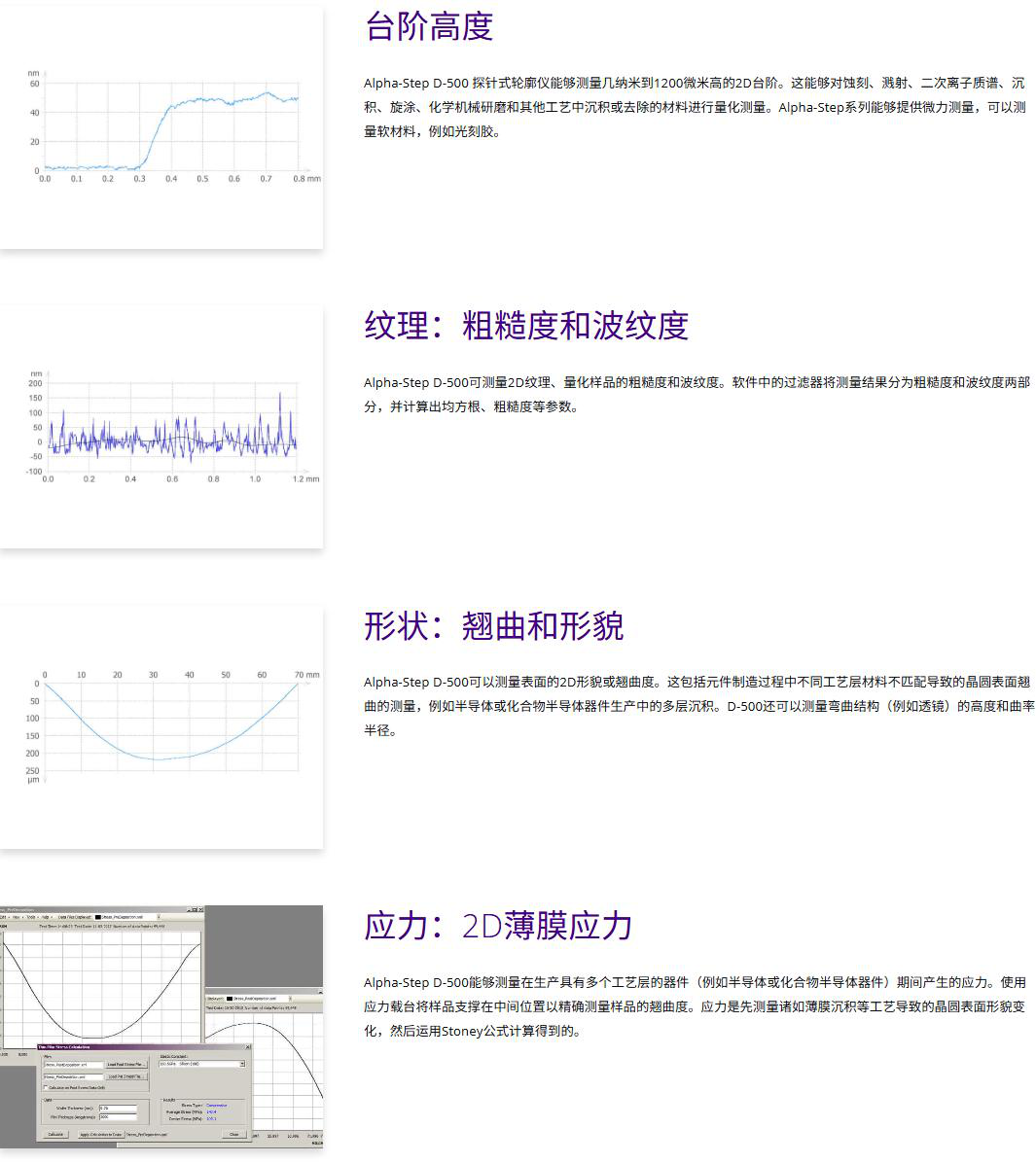Click the Calculate button
Viewport: 1036px width, 1163px height.
tap(55, 1134)
